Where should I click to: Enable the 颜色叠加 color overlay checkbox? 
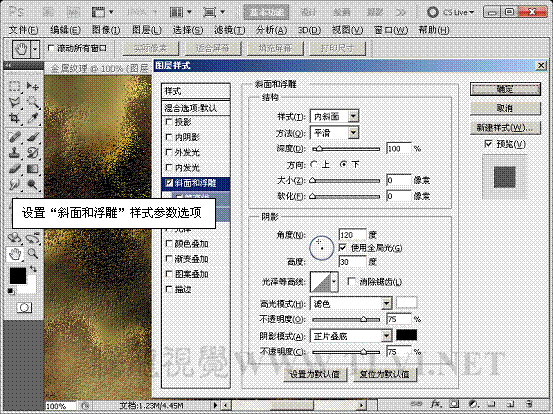[x=169, y=244]
